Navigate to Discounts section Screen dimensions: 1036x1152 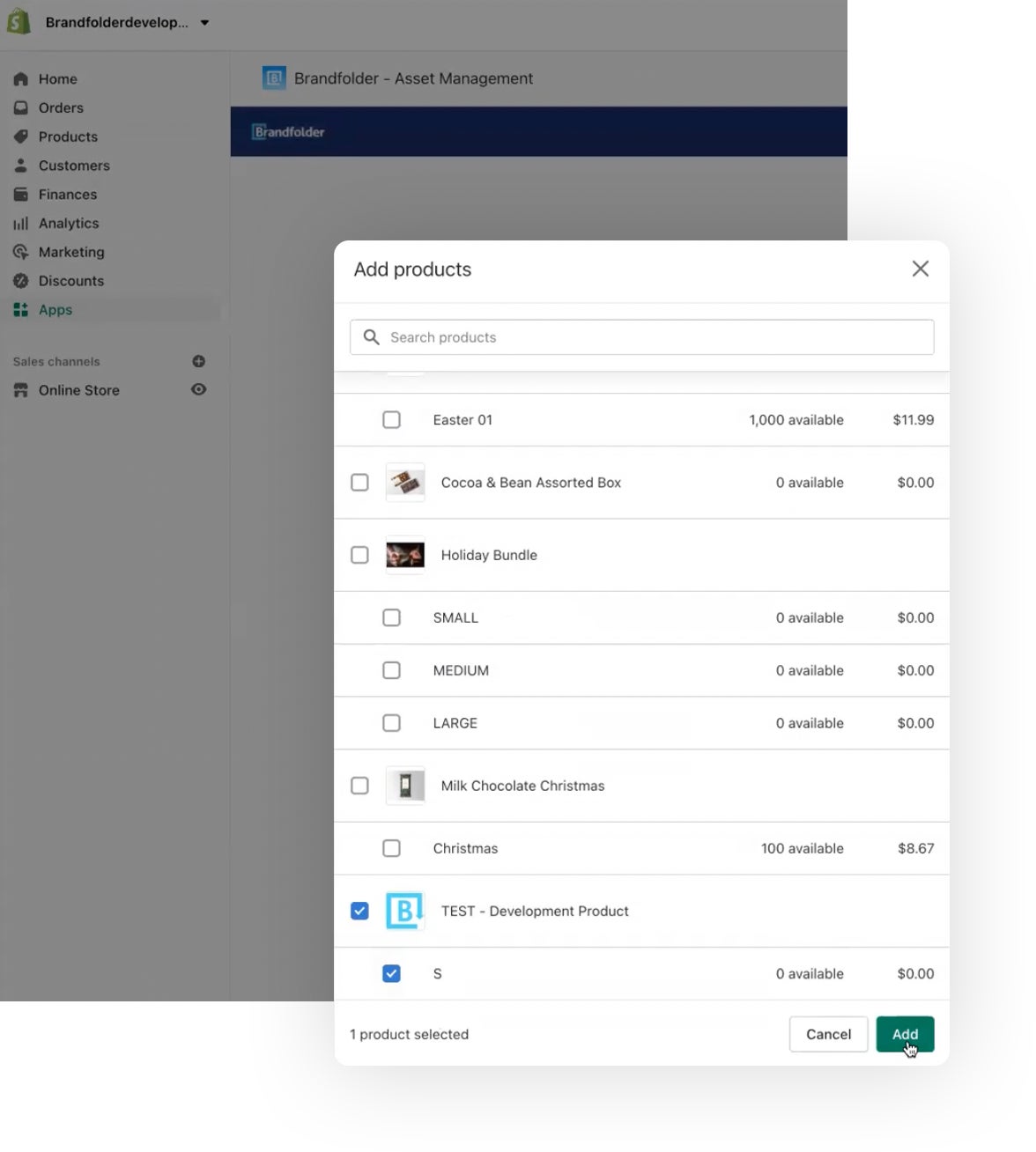click(71, 281)
